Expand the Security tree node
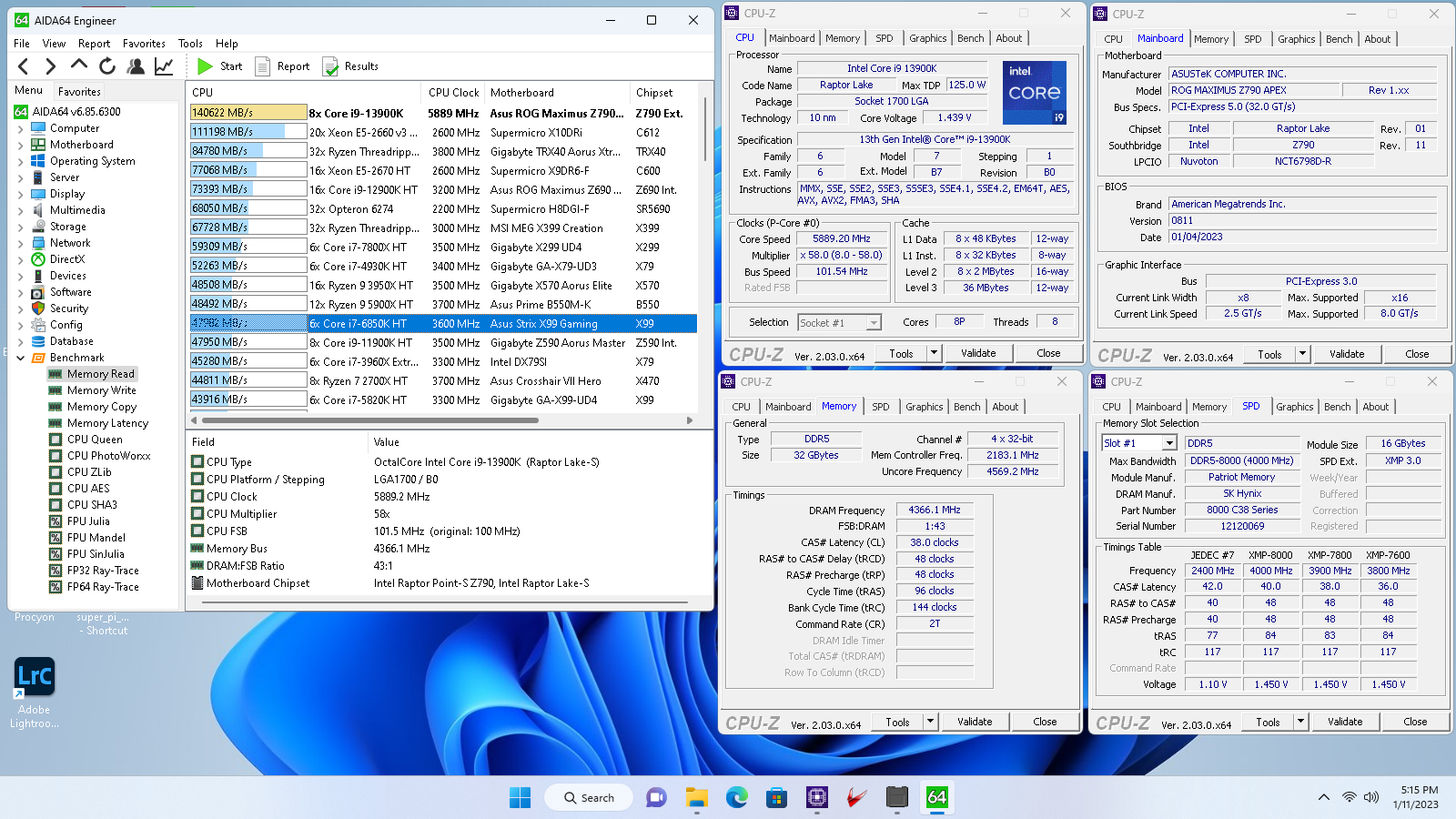 [x=21, y=308]
